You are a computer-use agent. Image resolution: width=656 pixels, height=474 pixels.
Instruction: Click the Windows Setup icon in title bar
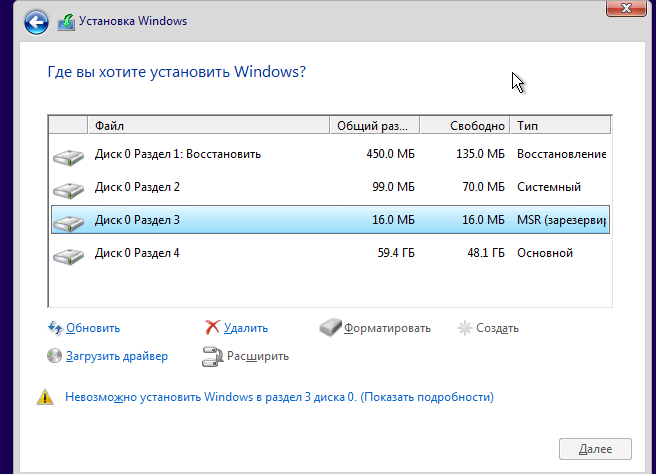pyautogui.click(x=66, y=22)
